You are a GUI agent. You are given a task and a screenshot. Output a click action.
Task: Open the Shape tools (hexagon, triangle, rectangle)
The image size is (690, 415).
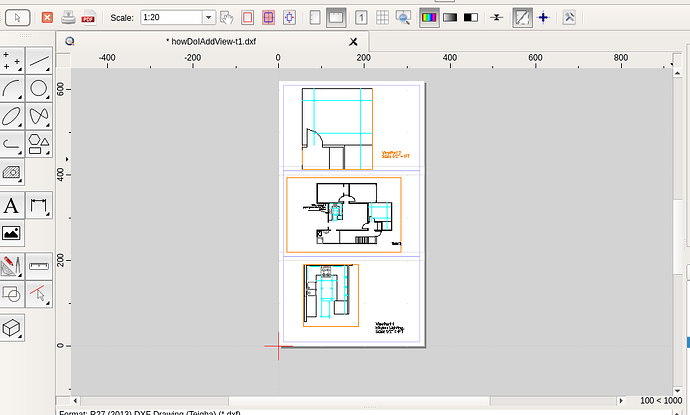point(39,144)
